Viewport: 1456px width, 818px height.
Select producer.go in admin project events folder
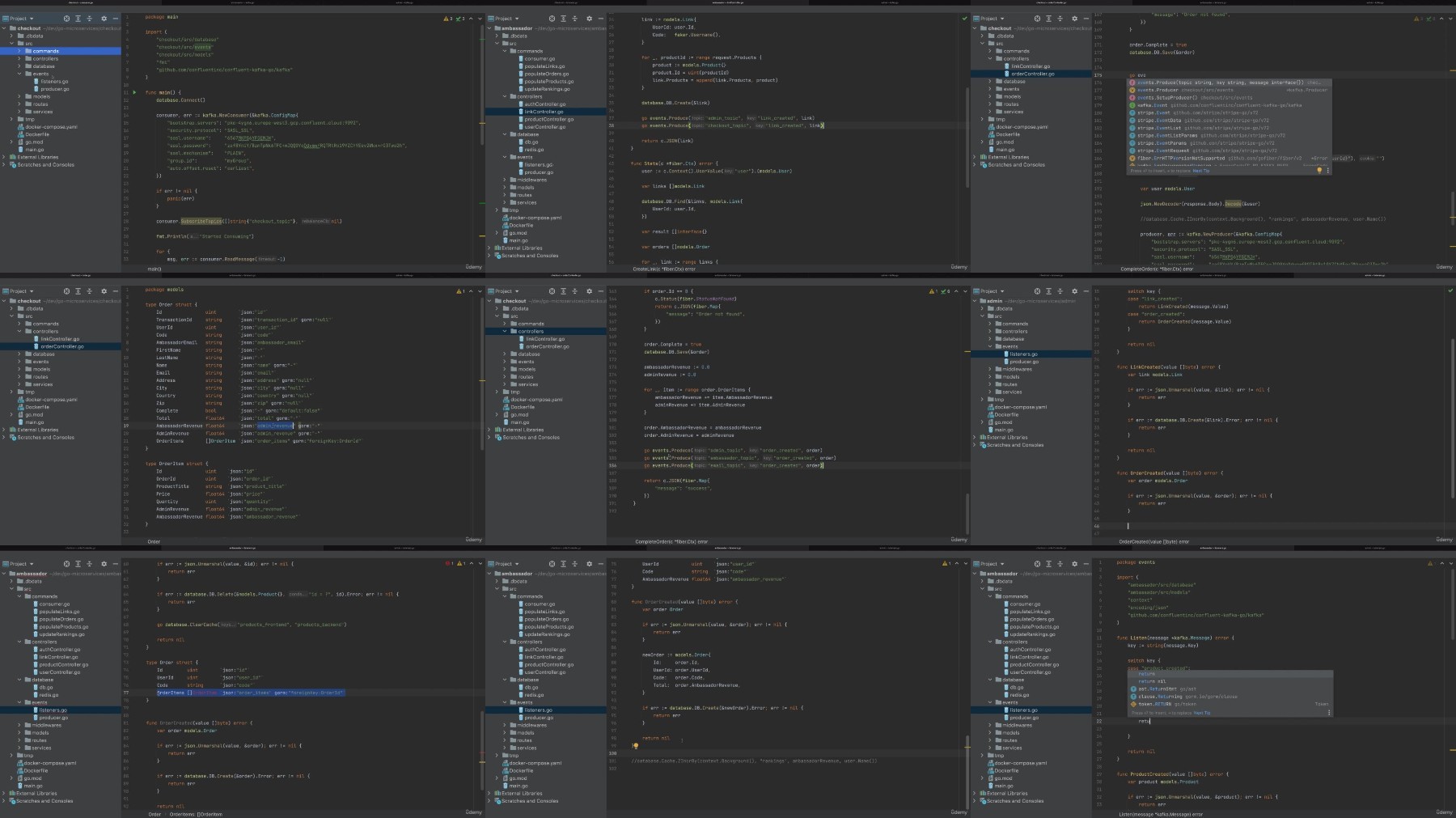(1022, 362)
